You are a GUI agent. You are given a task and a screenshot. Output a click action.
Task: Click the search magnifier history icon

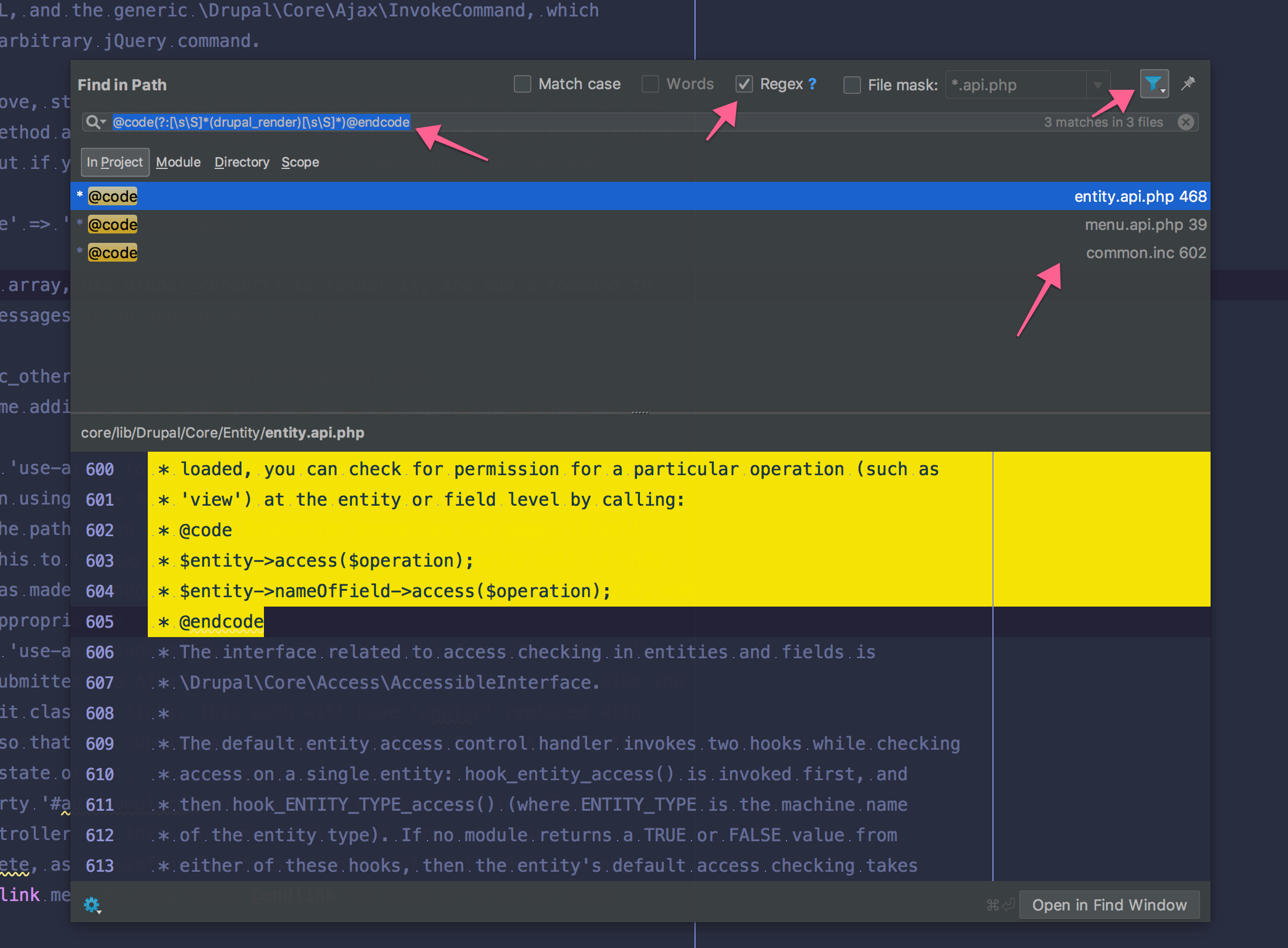pyautogui.click(x=95, y=122)
